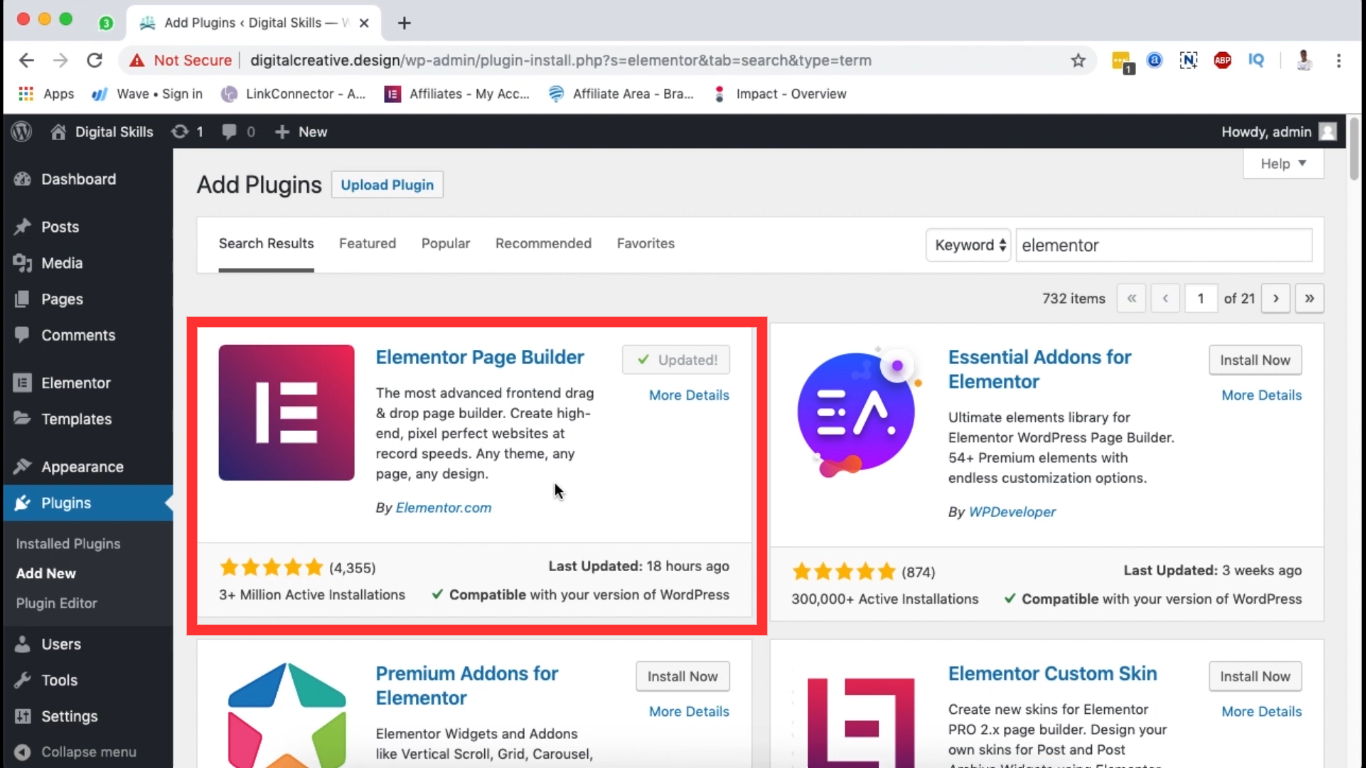The image size is (1366, 768).
Task: Open the WPDeveloper author link
Action: [1012, 512]
